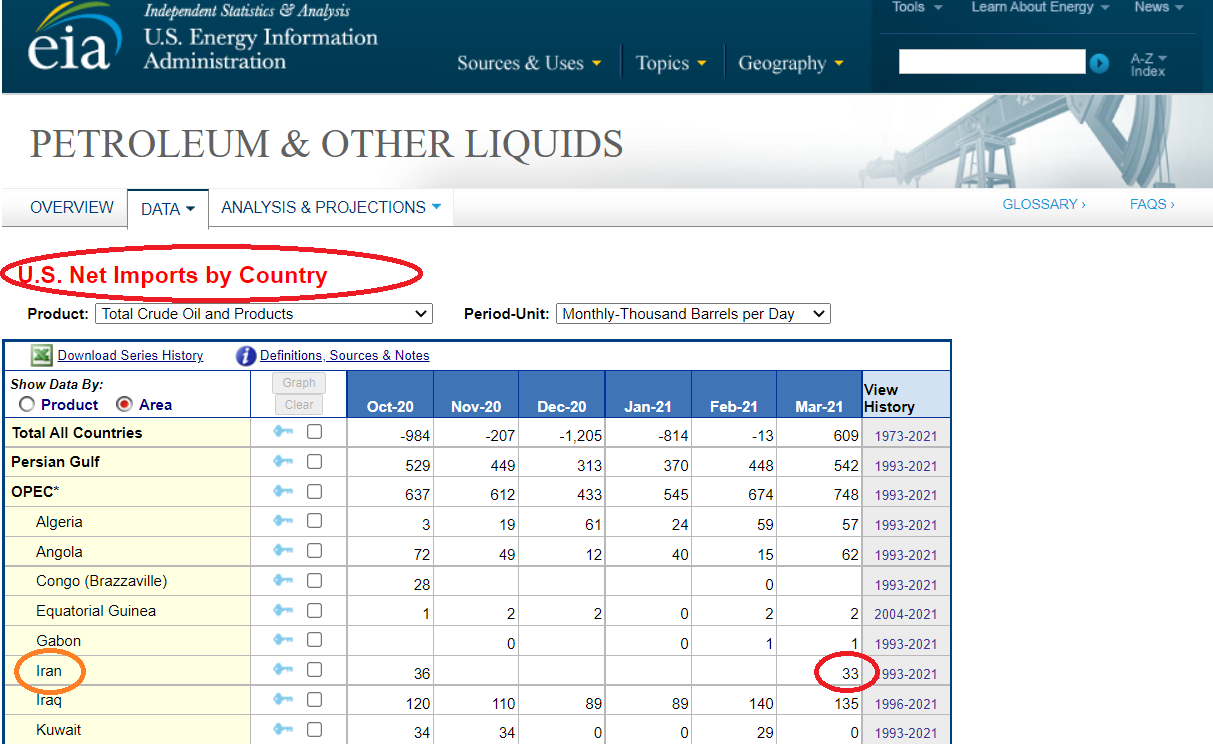Click the key icon for Persian Gulf
This screenshot has height=744, width=1213.
point(283,462)
